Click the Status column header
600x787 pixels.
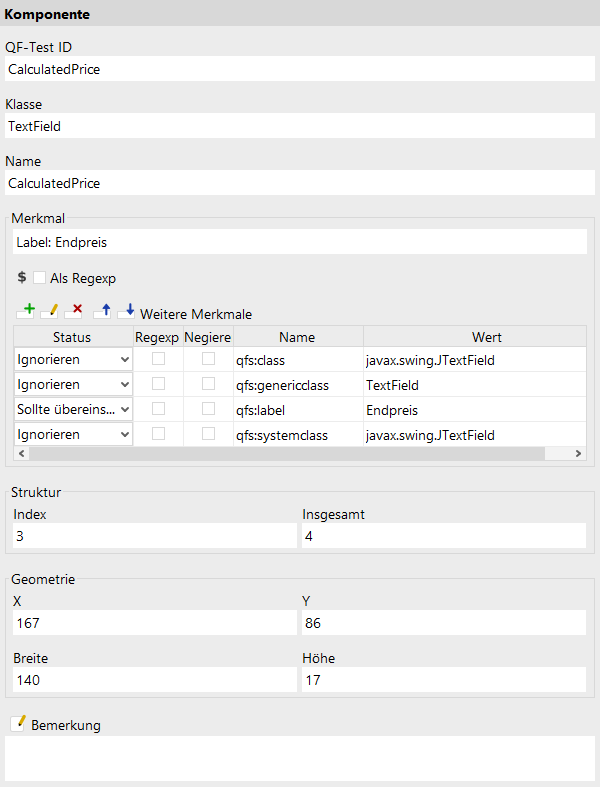73,337
